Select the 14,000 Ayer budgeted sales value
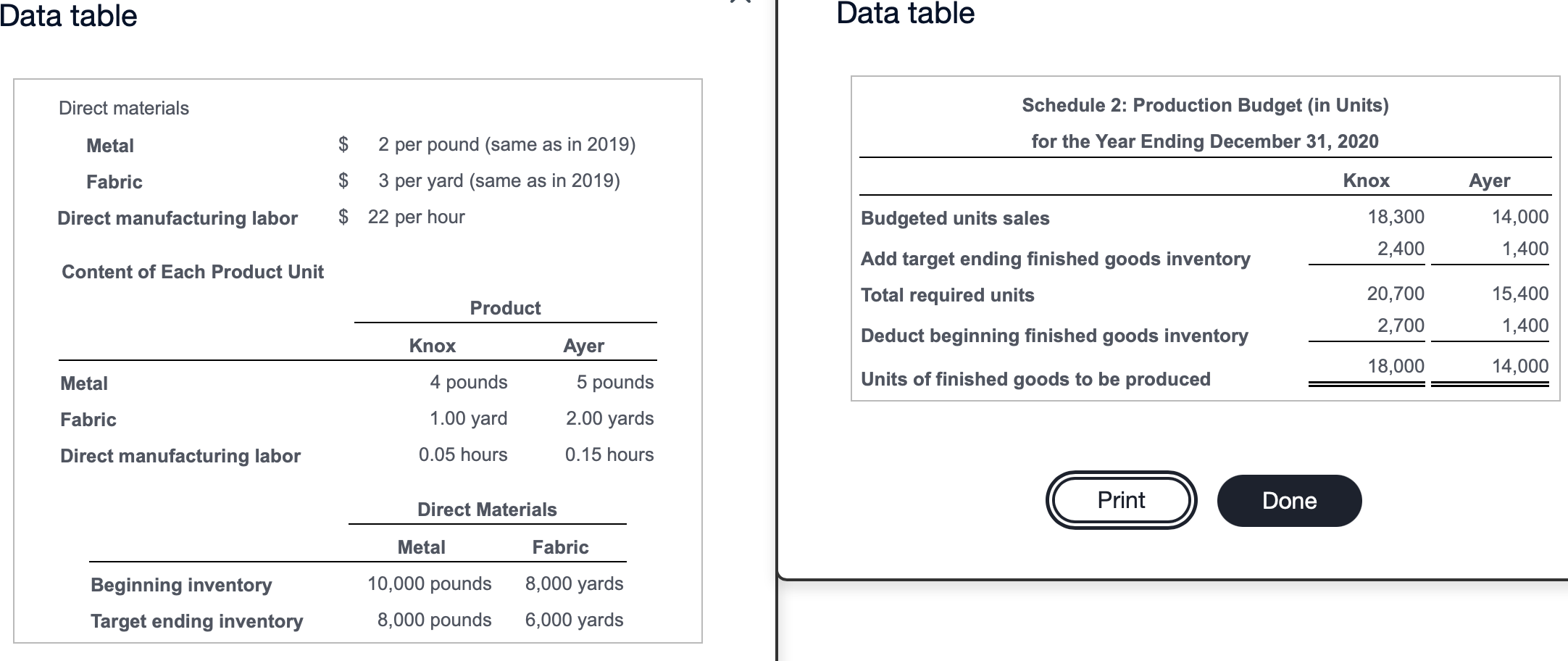The width and height of the screenshot is (1568, 661). pyautogui.click(x=1519, y=217)
